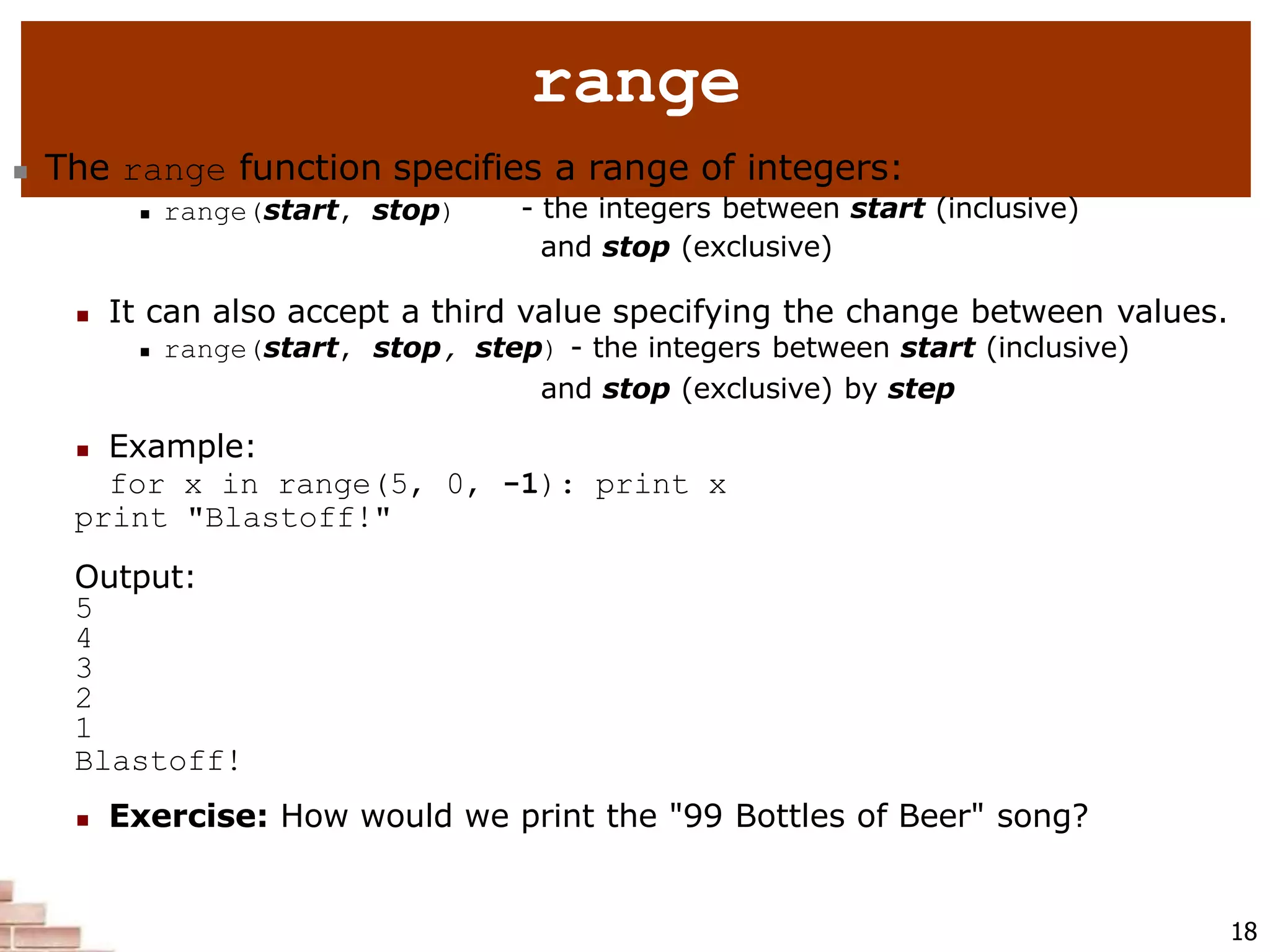Click the 'Blastoff!' output line
The width and height of the screenshot is (1270, 952).
(x=158, y=761)
